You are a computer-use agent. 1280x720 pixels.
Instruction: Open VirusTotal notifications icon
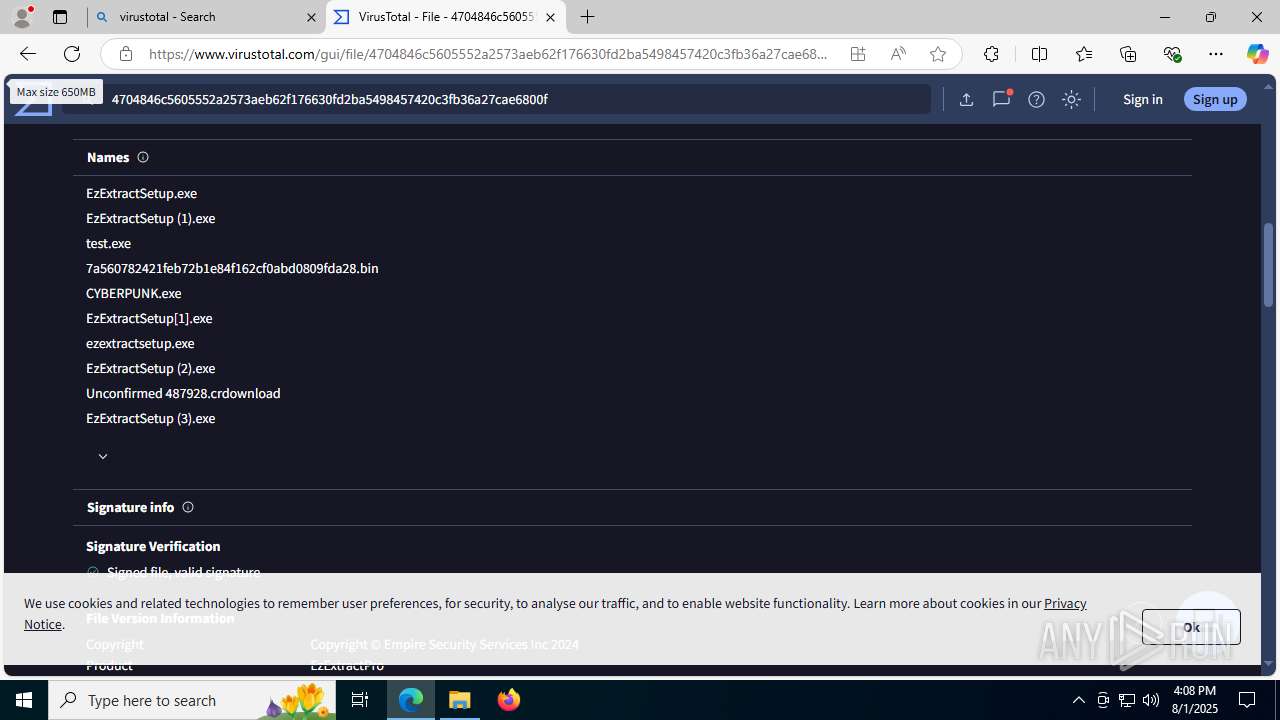pos(1001,99)
